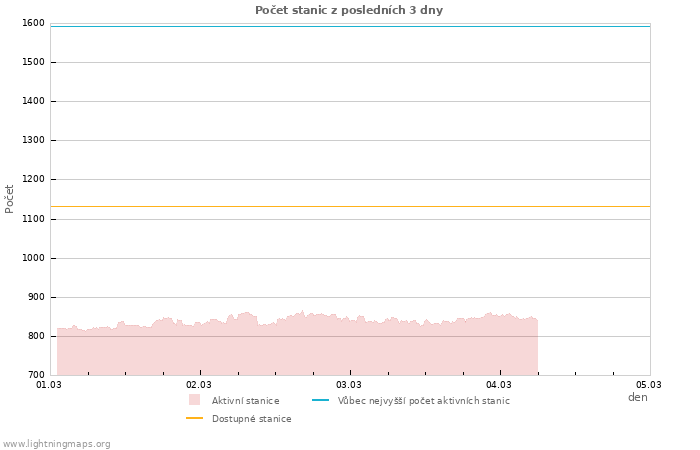700x450 pixels.
Task: Click the den x-axis label
Action: click(x=637, y=397)
